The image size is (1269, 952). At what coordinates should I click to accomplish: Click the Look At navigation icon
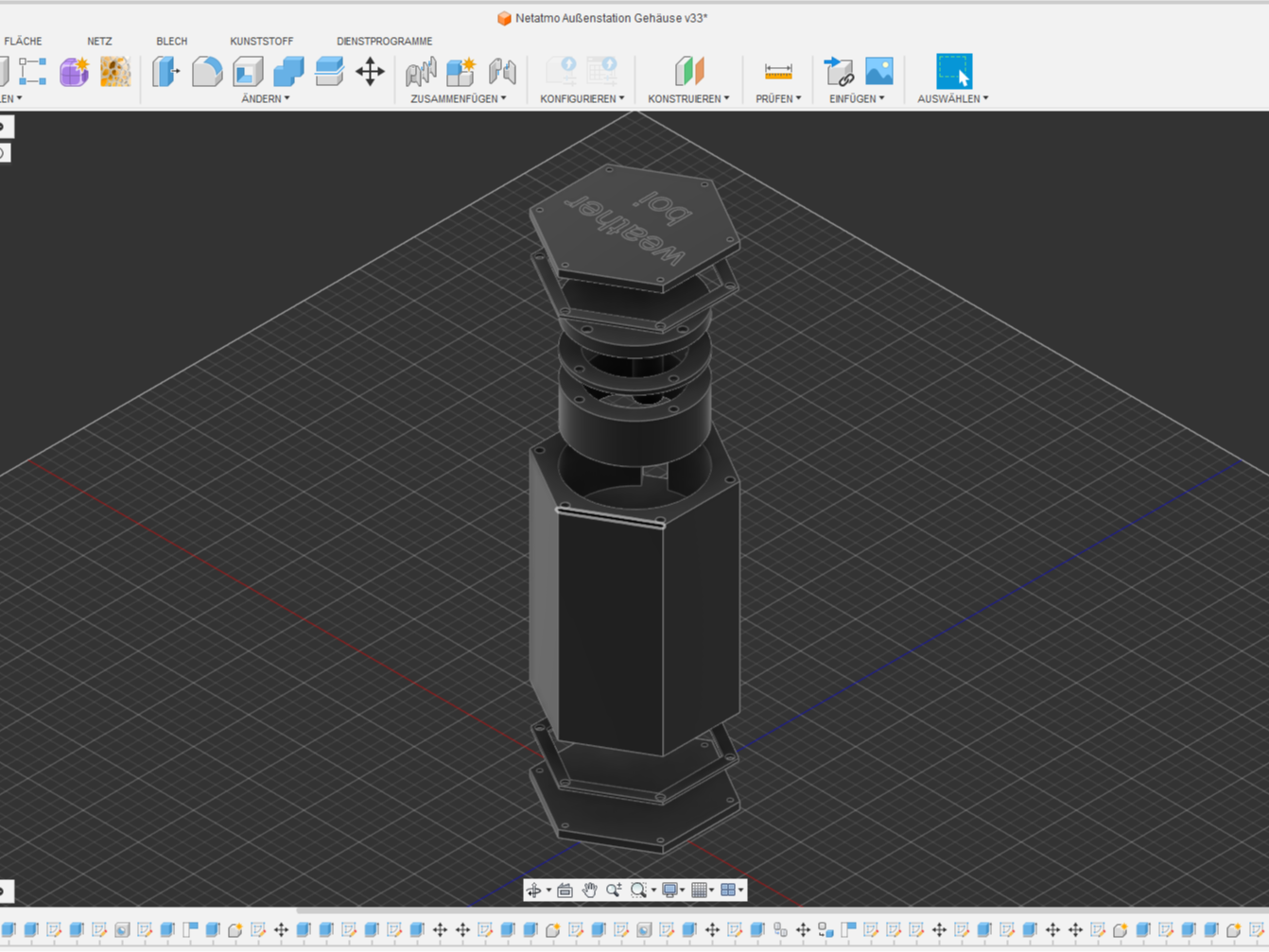click(x=565, y=890)
